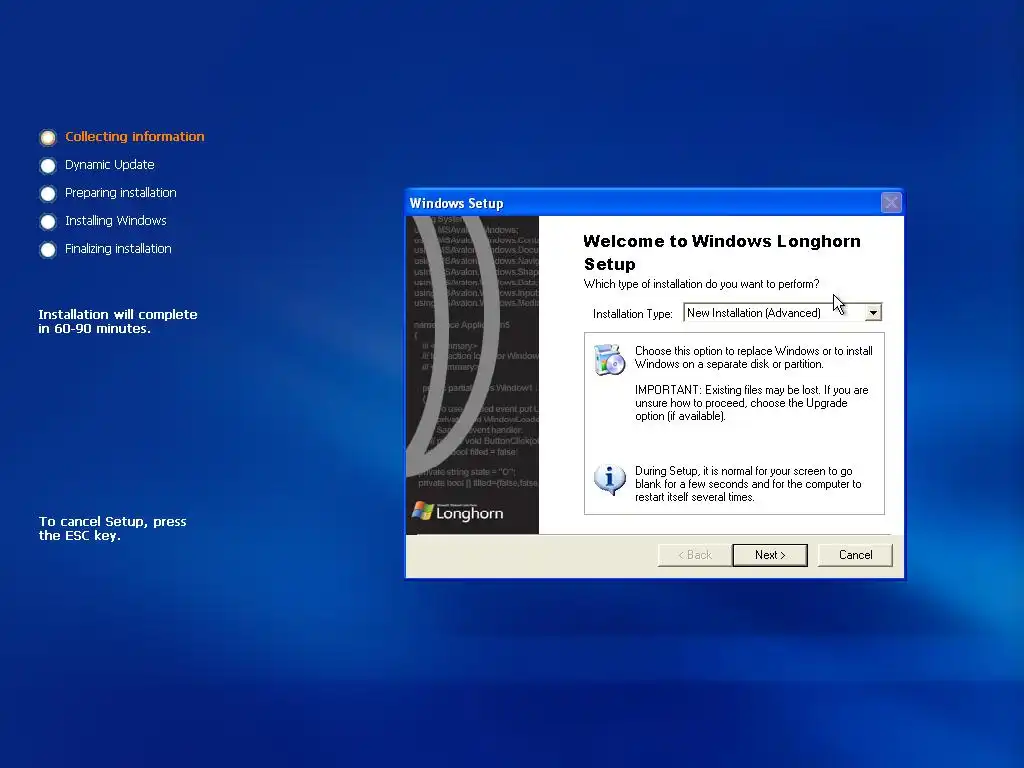Click the Windows flag Longhorn logo
Screen dimensions: 1024x768
(x=458, y=512)
